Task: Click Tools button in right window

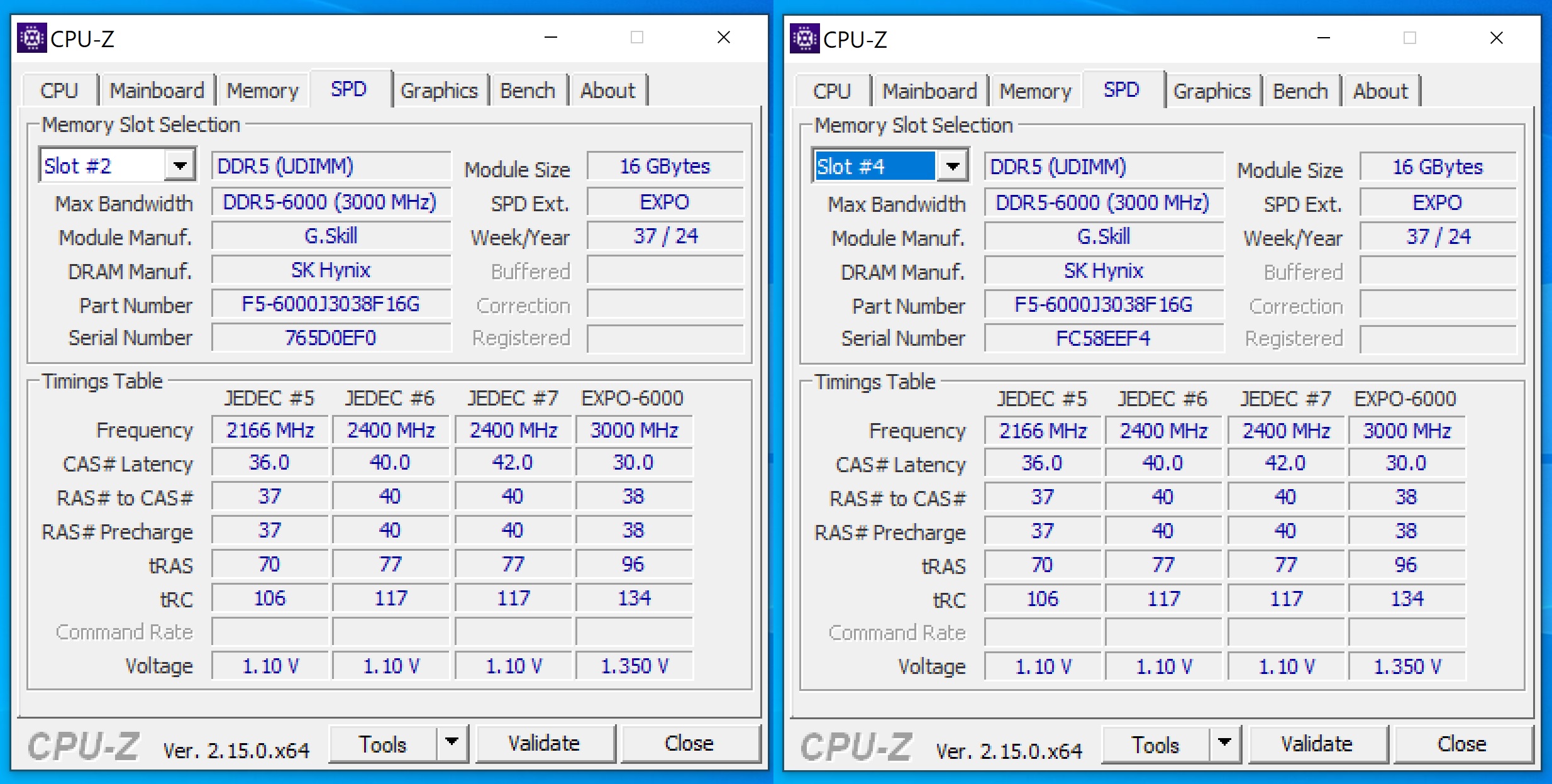Action: click(1156, 744)
